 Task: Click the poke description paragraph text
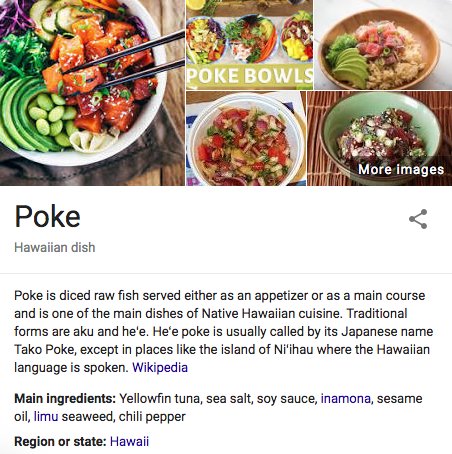[224, 331]
